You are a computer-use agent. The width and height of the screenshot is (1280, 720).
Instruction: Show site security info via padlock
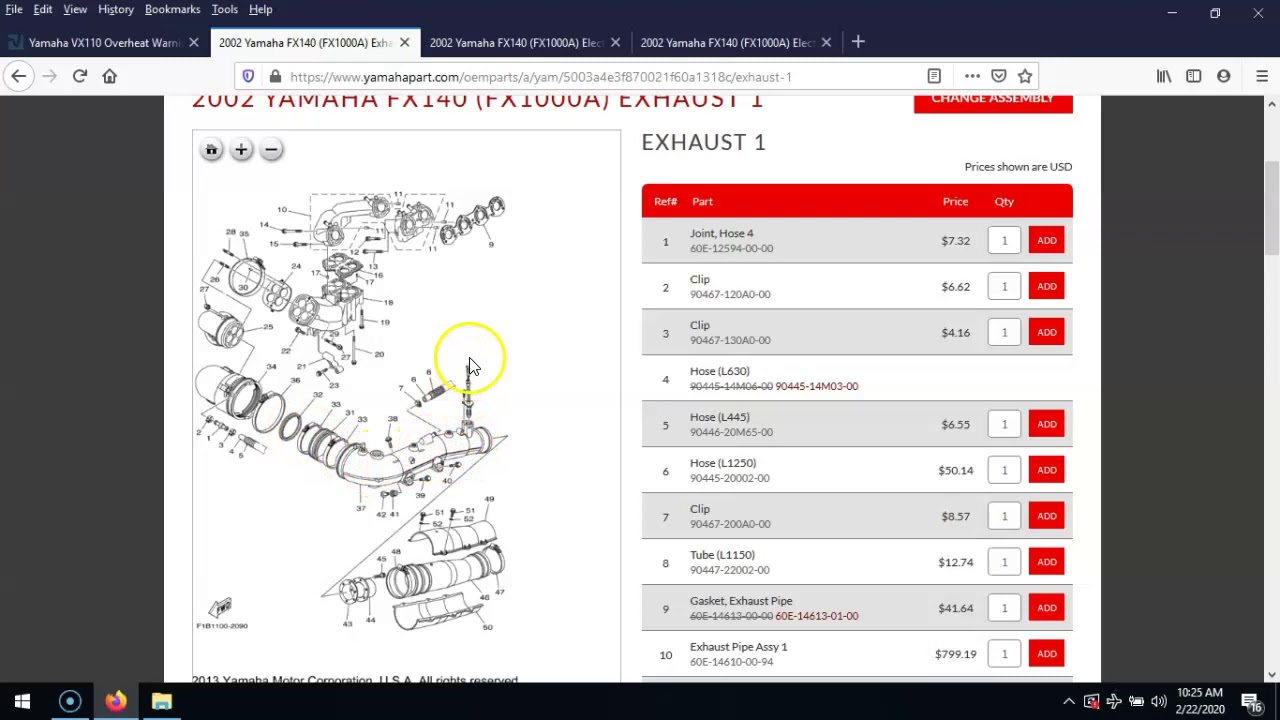click(274, 77)
